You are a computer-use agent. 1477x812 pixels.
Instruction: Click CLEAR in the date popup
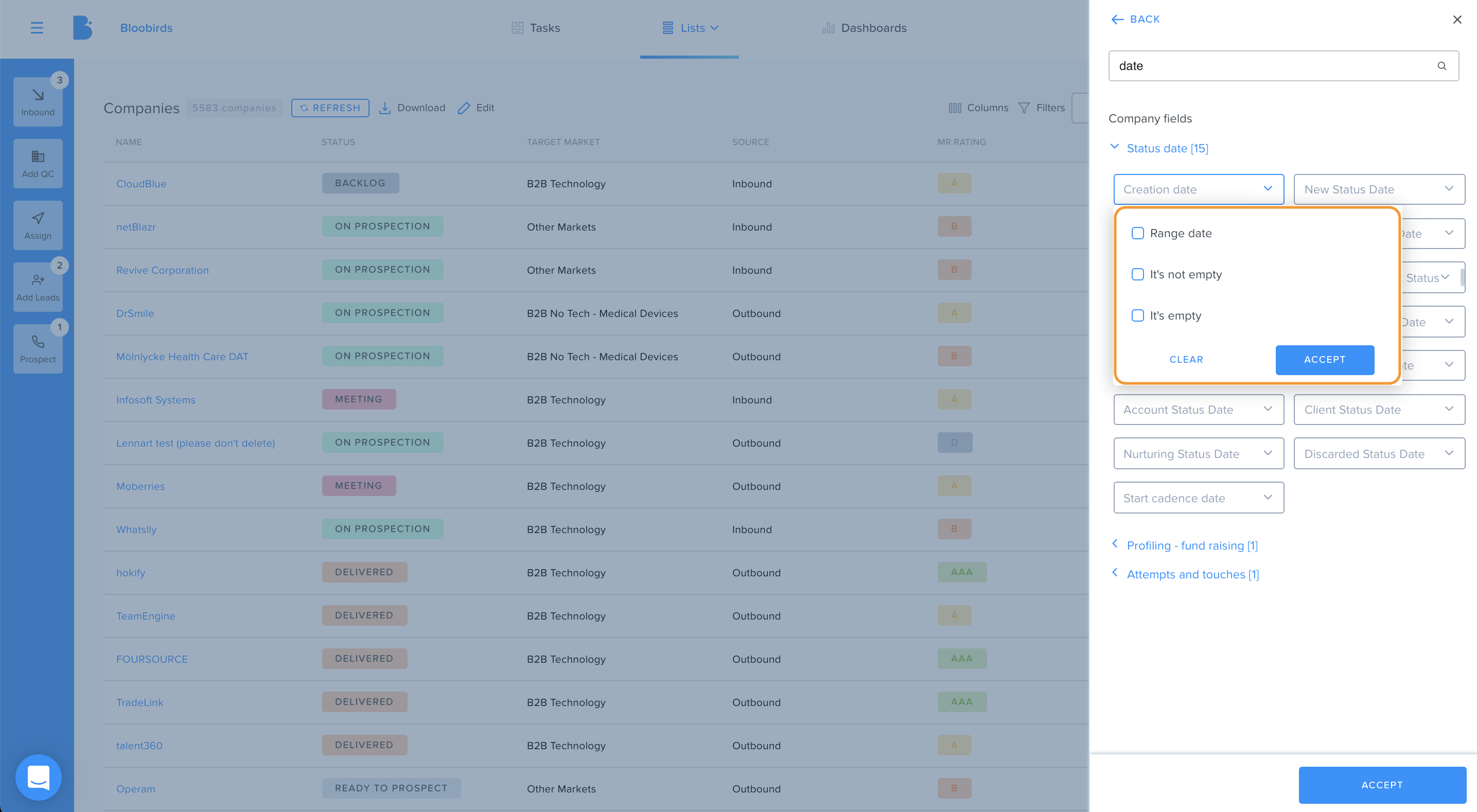(1186, 360)
